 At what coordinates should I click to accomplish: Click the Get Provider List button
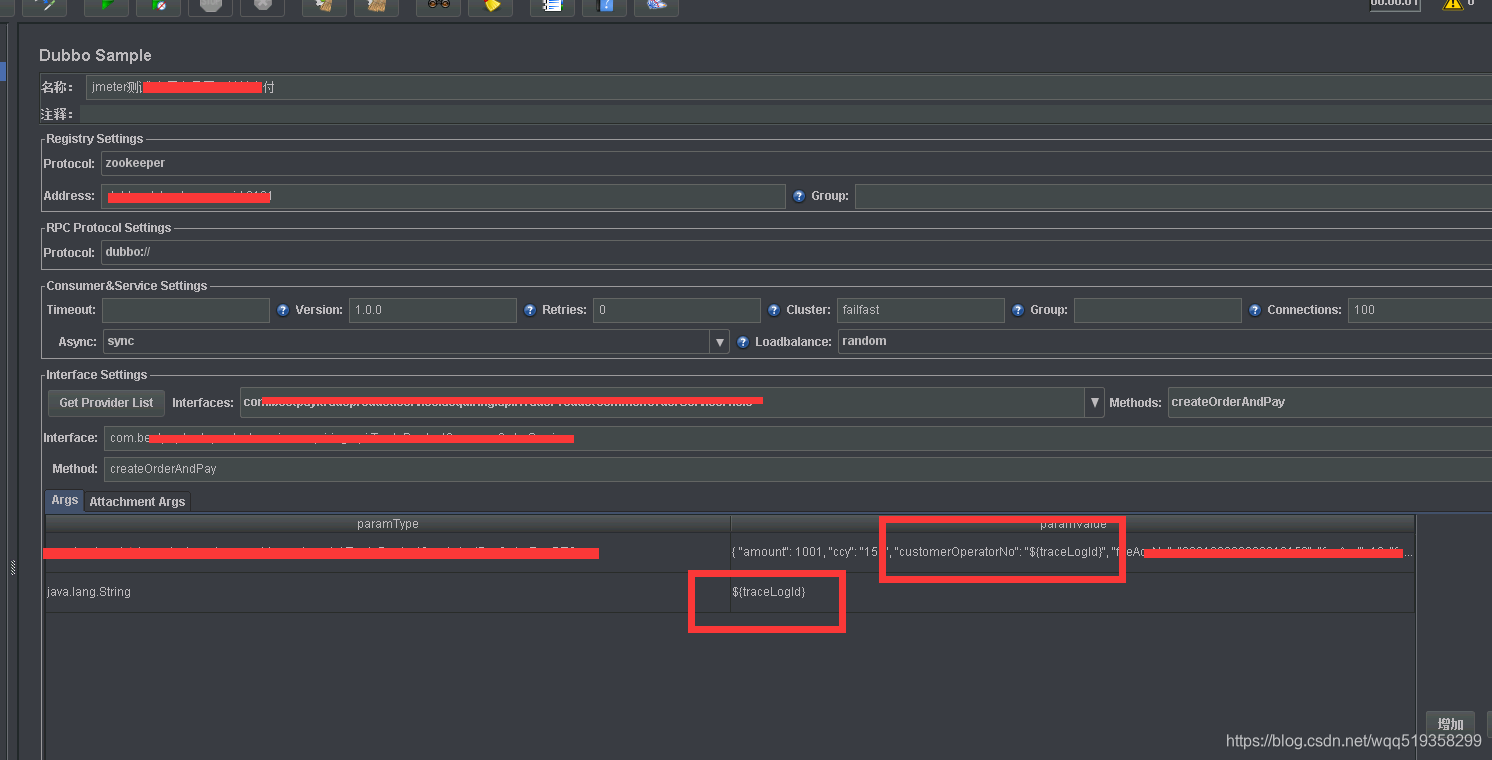tap(106, 402)
